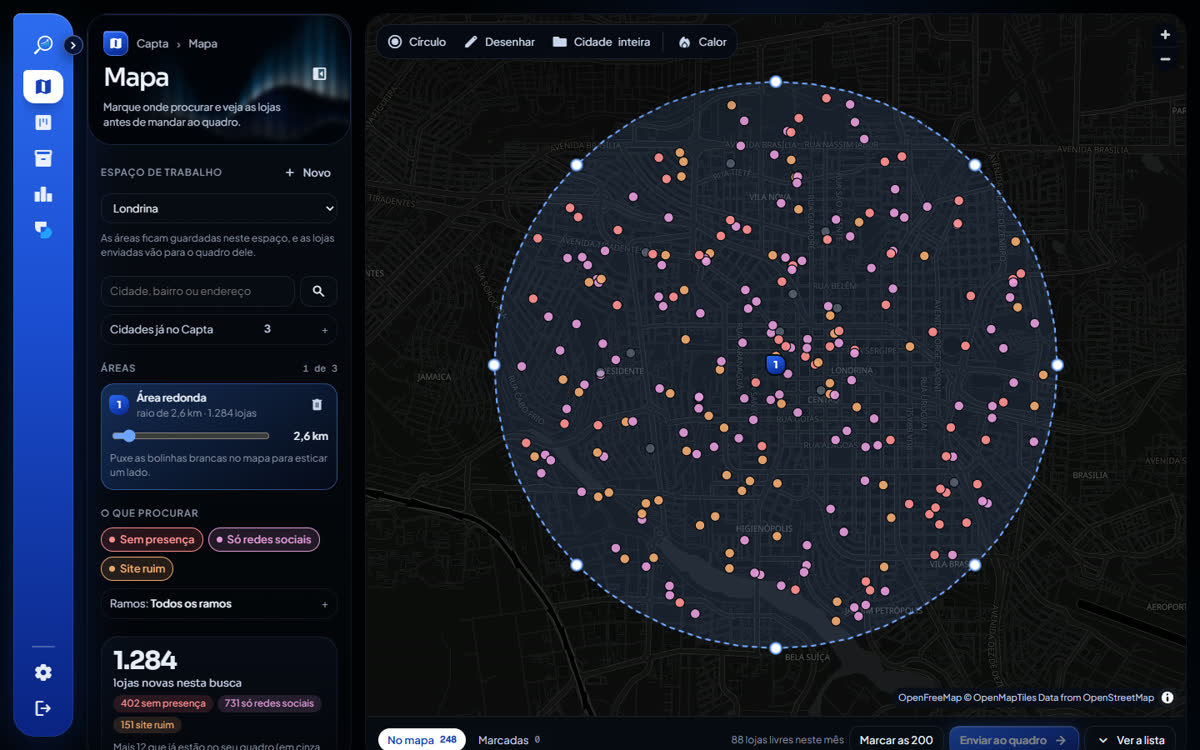Select the Círculo drawing tool

tap(417, 42)
